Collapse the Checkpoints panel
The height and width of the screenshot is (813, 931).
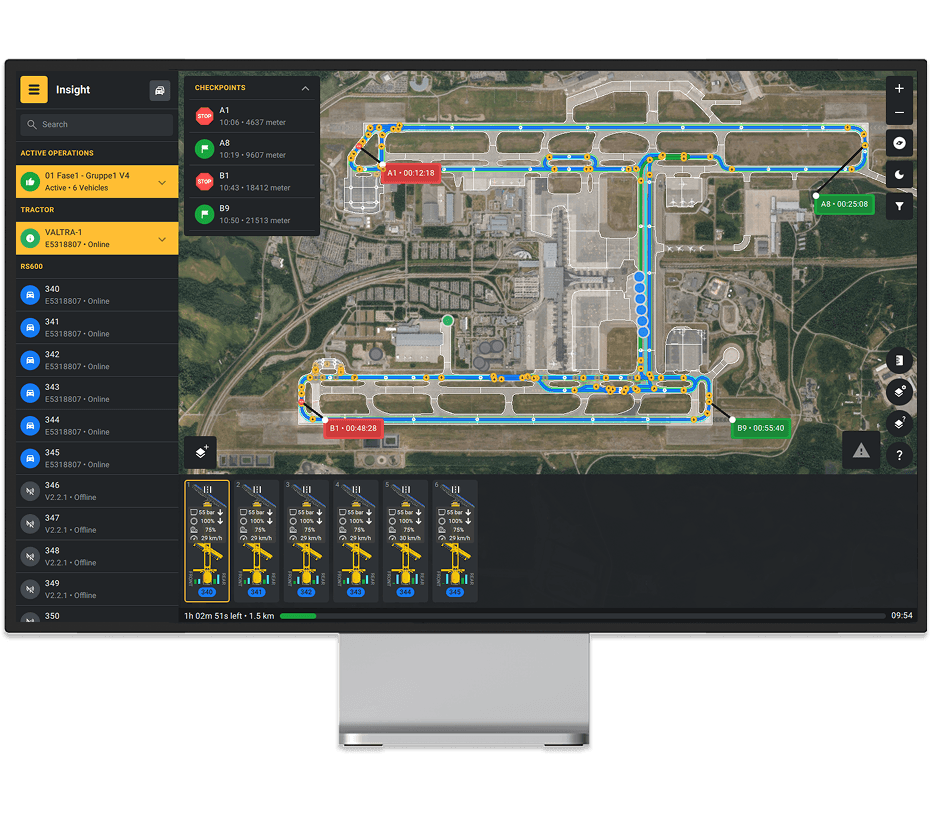click(x=305, y=88)
